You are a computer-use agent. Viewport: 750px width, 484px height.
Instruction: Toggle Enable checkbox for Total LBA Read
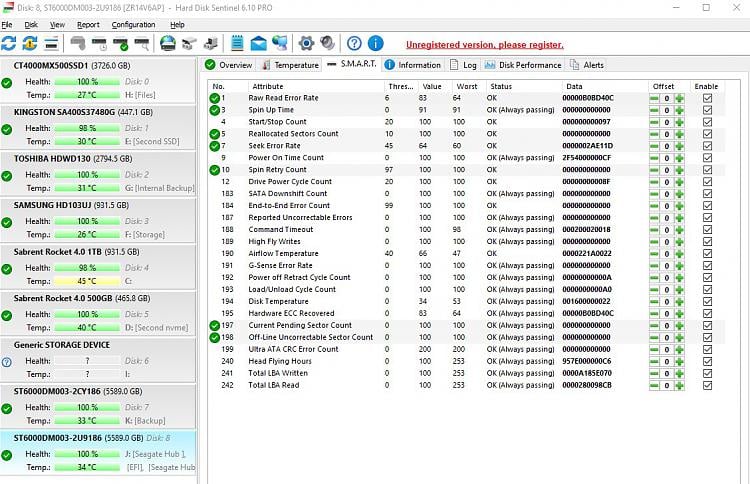tap(707, 385)
